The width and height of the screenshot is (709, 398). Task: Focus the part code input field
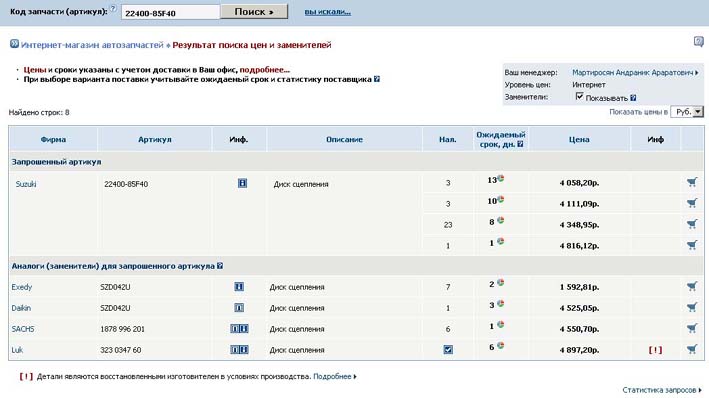pos(170,12)
